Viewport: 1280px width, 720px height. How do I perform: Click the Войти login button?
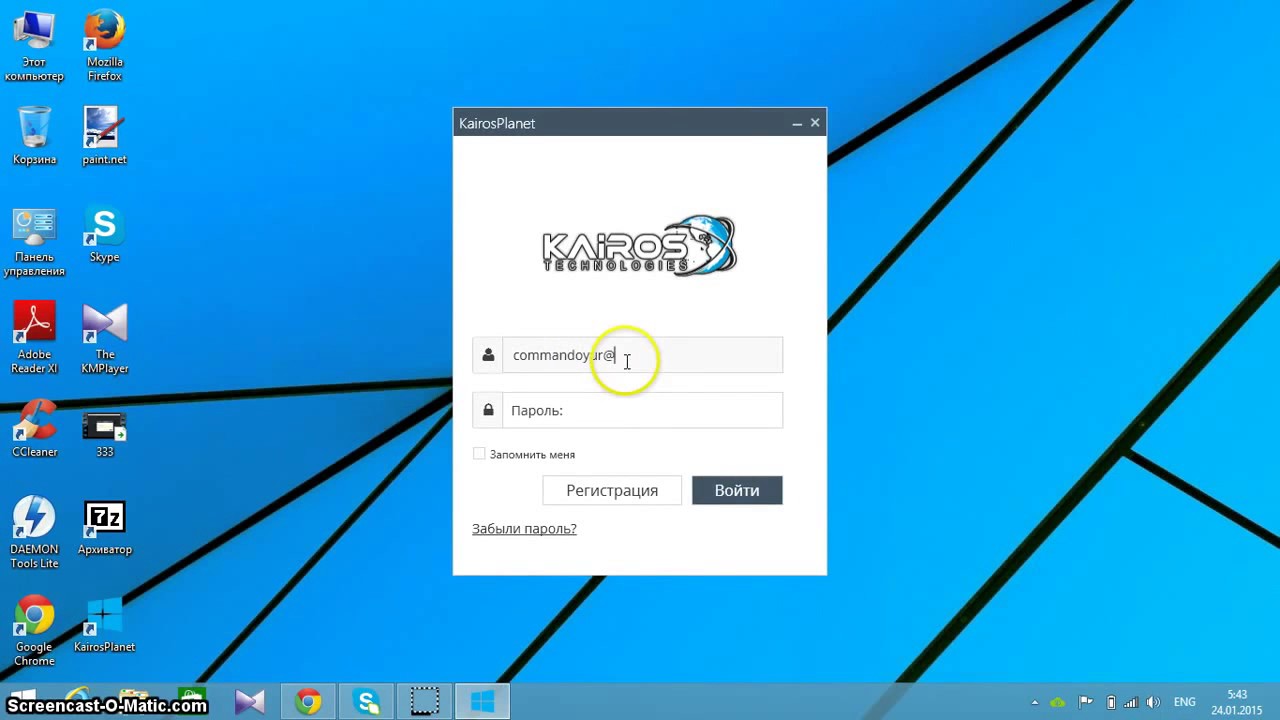[x=737, y=490]
